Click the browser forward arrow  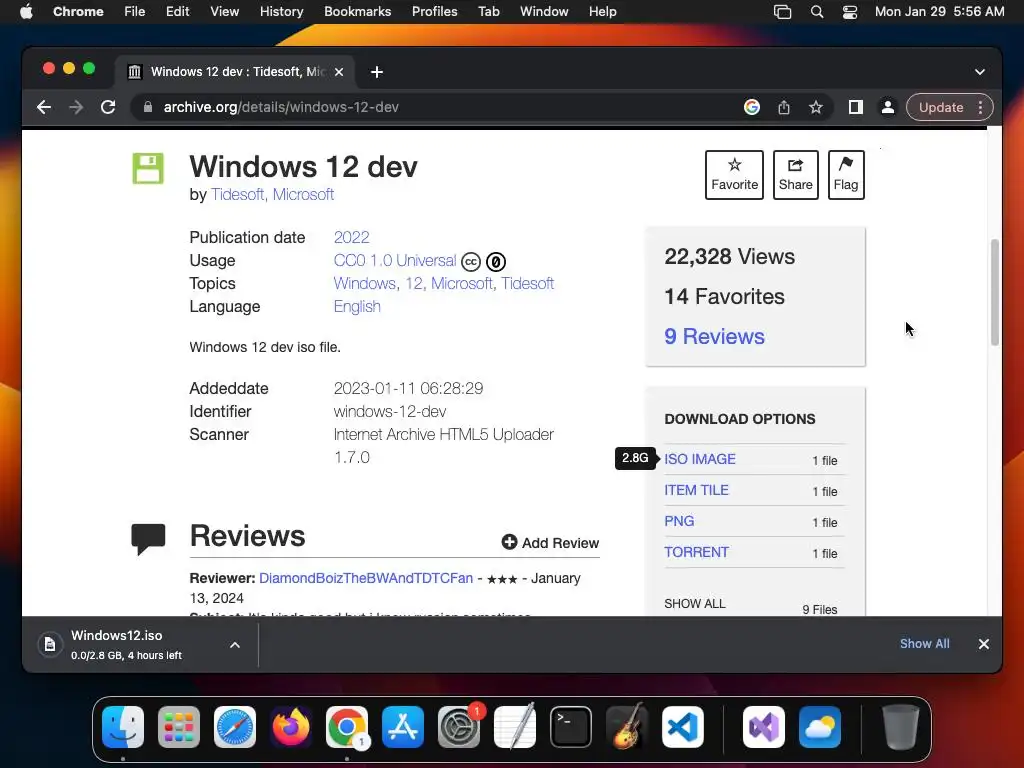click(76, 107)
